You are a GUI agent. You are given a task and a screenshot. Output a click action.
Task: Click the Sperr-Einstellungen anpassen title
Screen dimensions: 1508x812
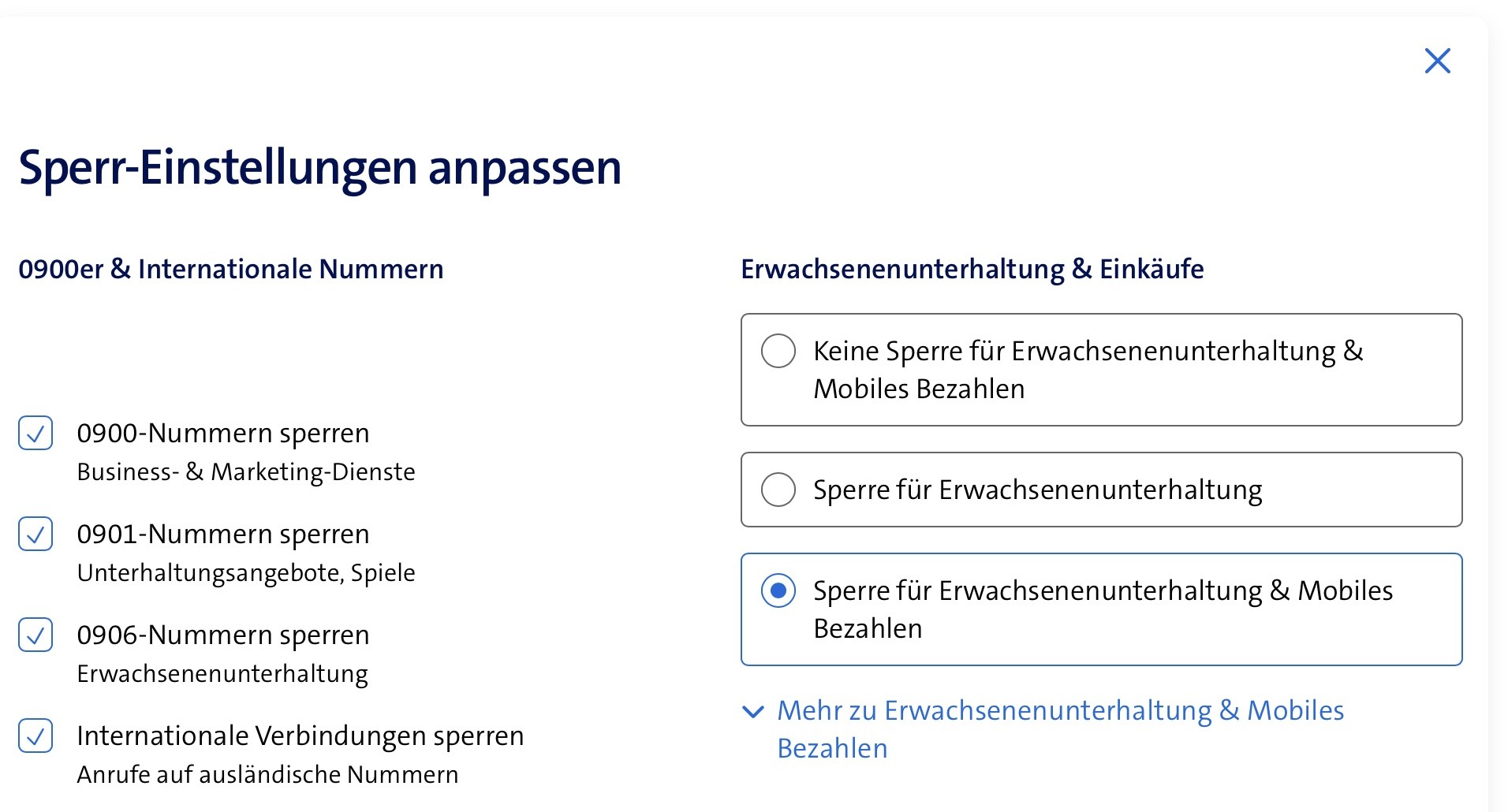pyautogui.click(x=319, y=167)
